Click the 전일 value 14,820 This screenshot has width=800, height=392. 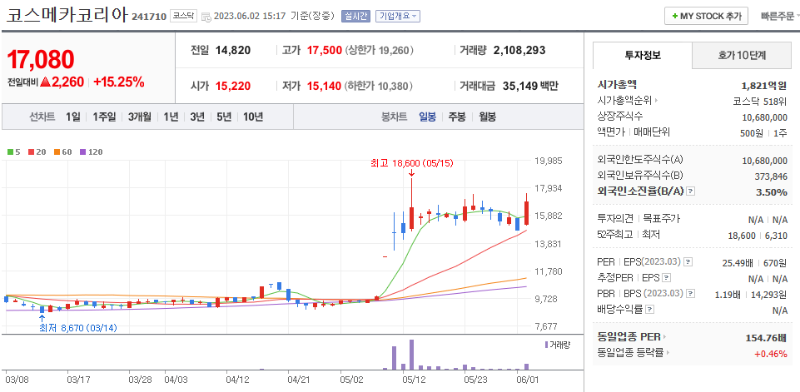(233, 50)
